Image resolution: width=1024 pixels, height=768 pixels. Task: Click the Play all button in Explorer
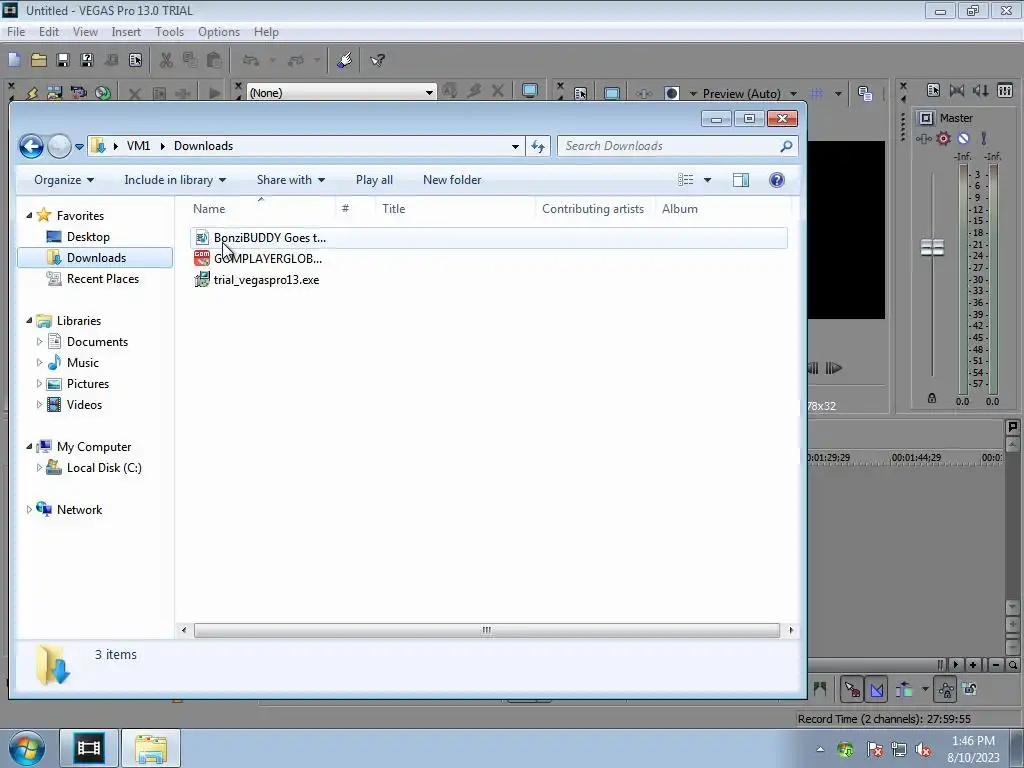pyautogui.click(x=374, y=180)
